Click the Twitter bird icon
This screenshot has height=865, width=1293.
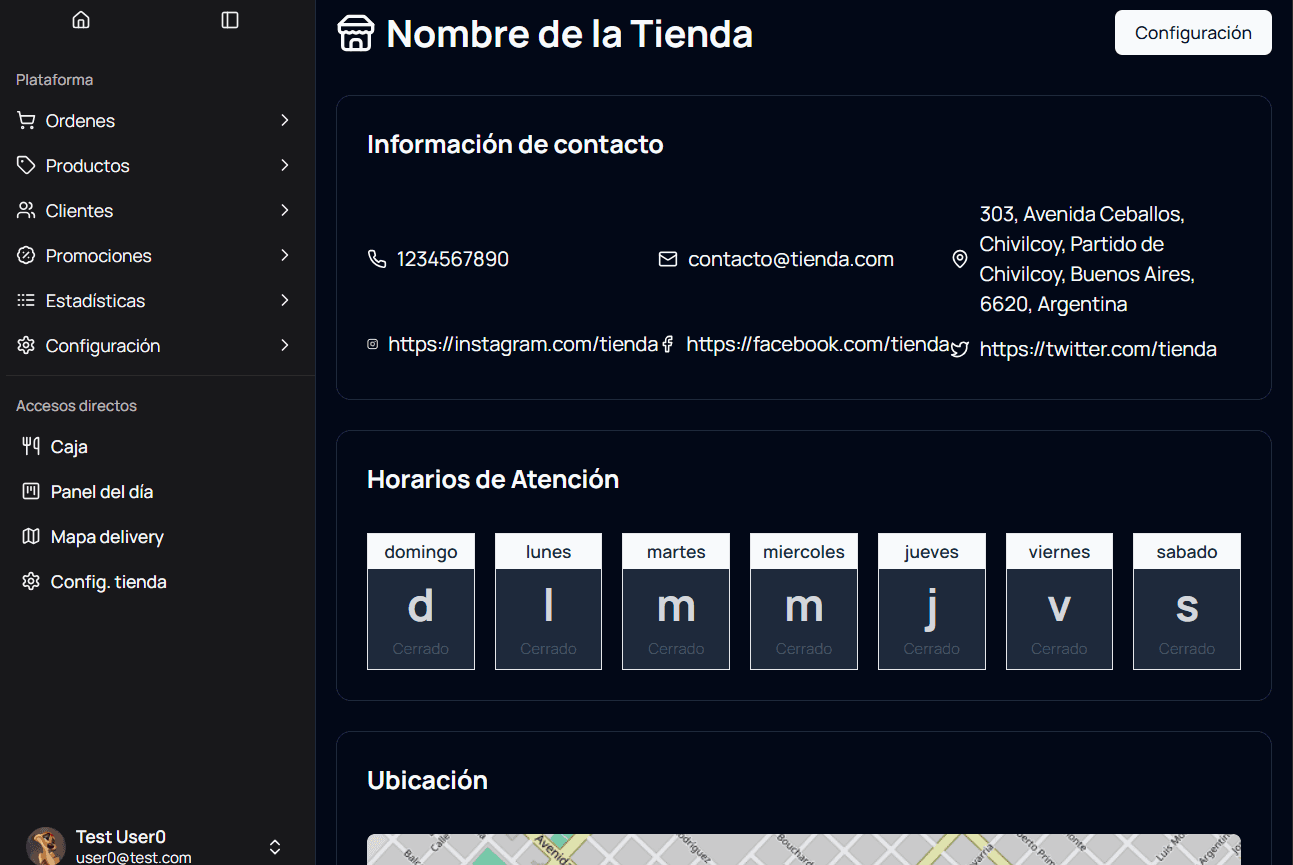tap(960, 349)
